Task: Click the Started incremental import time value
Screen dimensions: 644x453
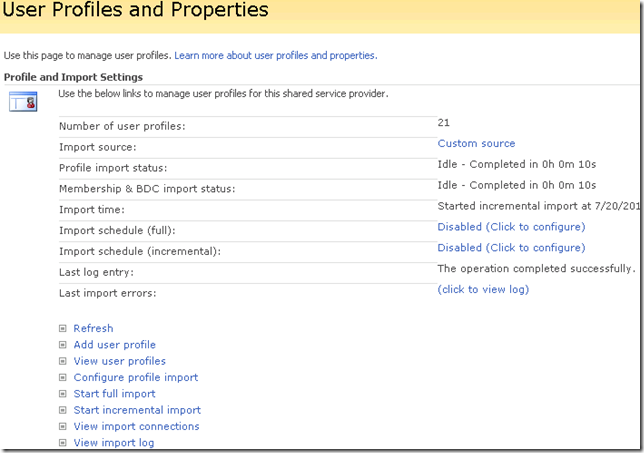Action: [539, 206]
